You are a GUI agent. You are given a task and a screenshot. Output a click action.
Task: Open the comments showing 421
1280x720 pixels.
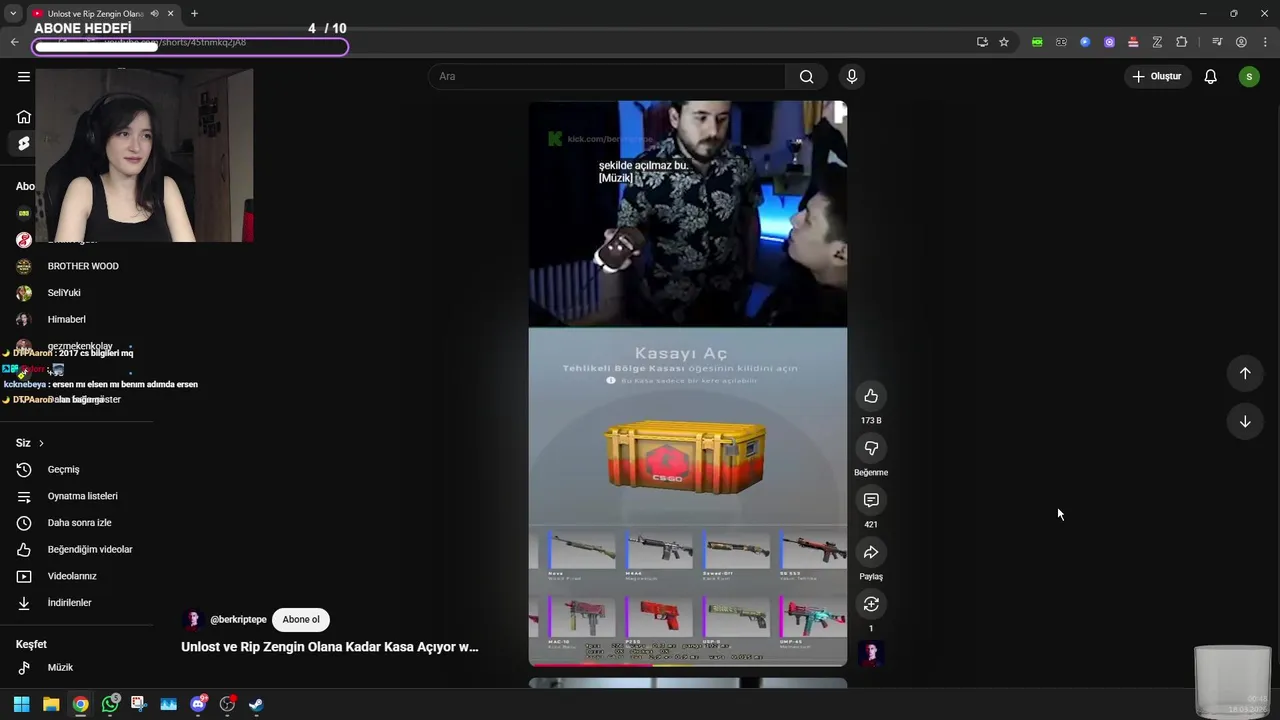[871, 500]
